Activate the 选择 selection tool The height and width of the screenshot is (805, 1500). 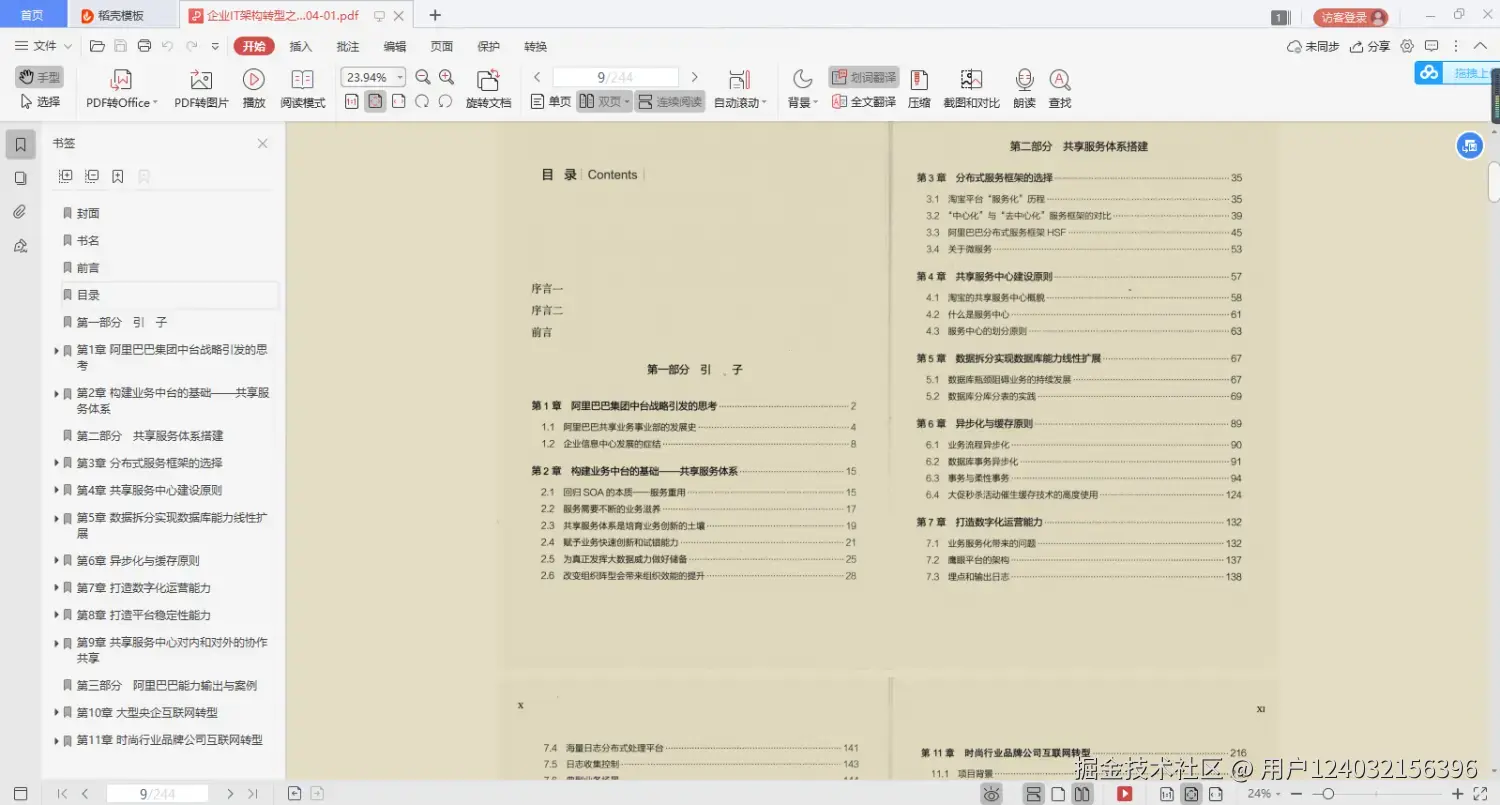39,102
